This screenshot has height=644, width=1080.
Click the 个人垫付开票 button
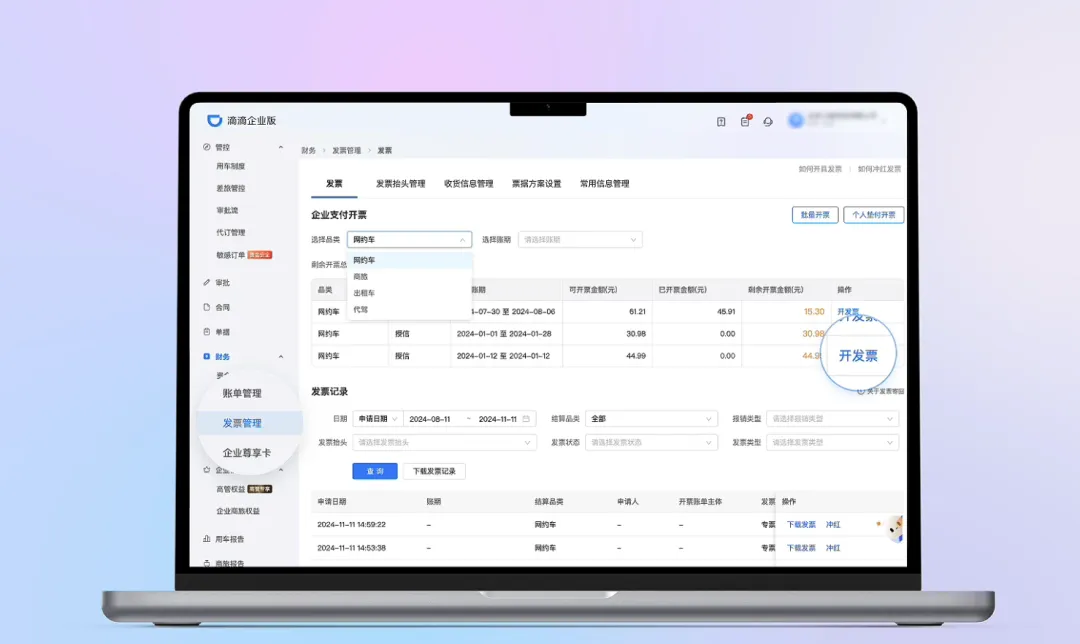[873, 215]
